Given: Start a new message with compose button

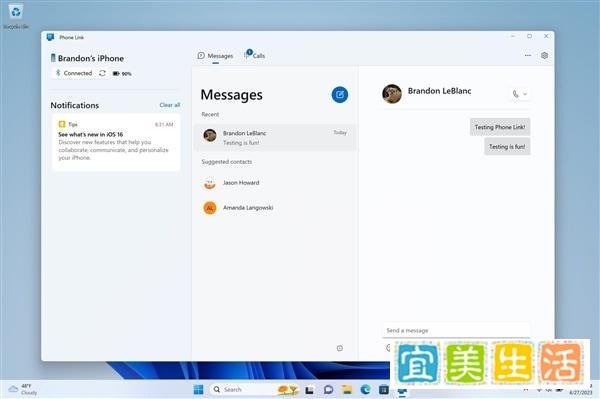Looking at the screenshot, I should coord(340,94).
